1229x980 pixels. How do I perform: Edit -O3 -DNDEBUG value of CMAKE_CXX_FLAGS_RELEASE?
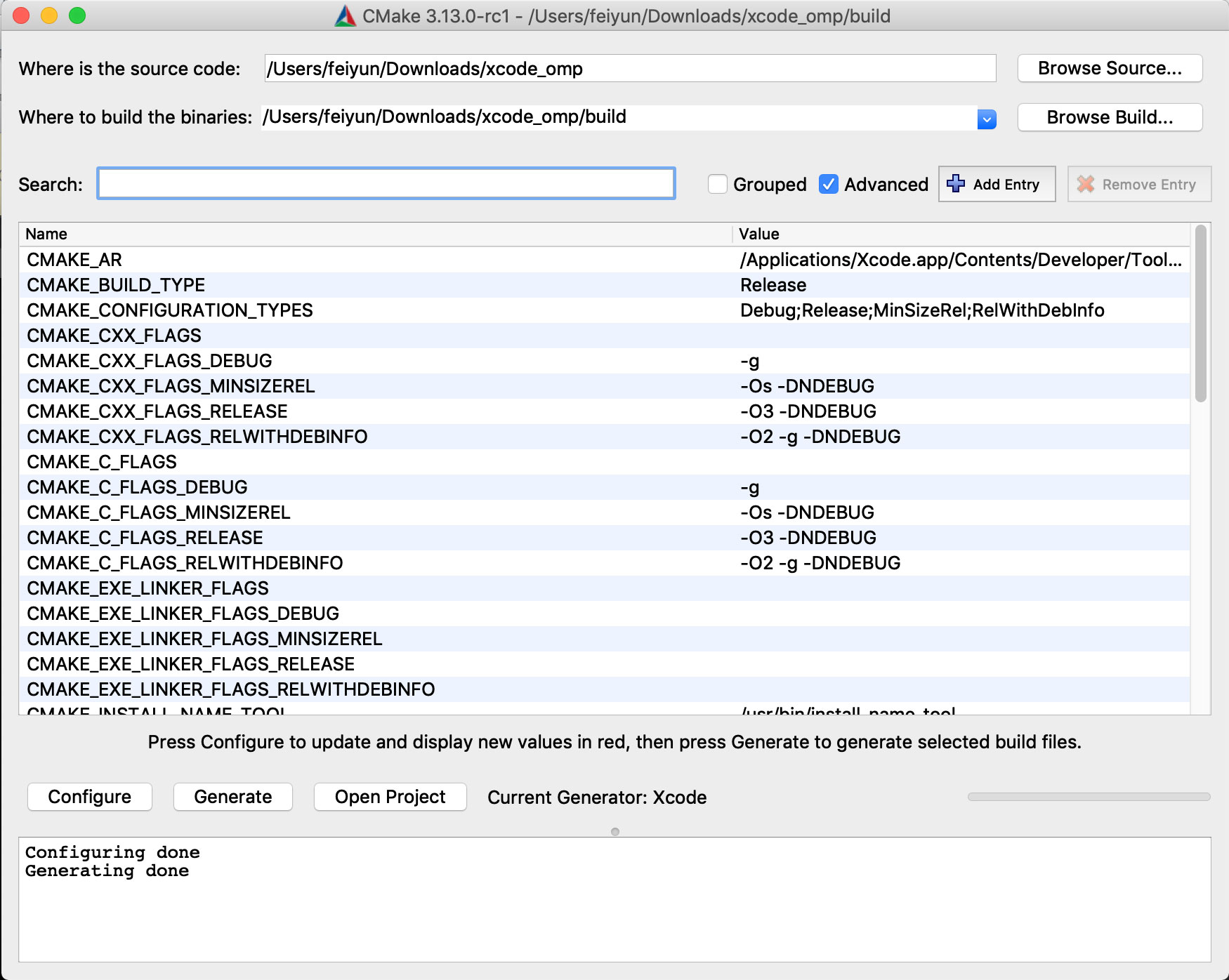click(x=808, y=411)
